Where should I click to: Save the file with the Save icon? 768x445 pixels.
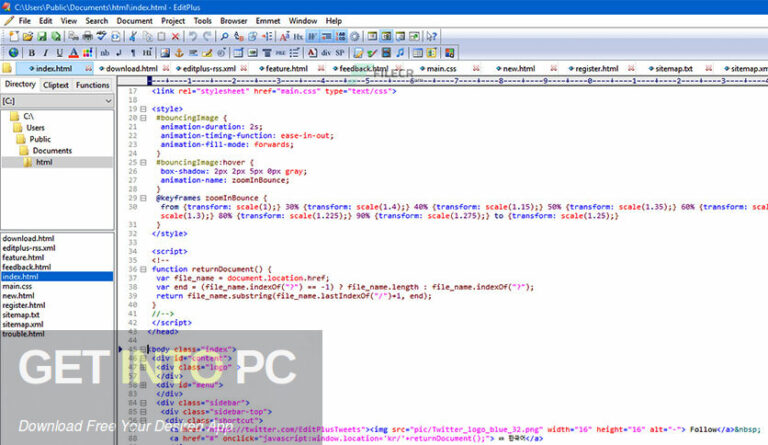(x=42, y=36)
